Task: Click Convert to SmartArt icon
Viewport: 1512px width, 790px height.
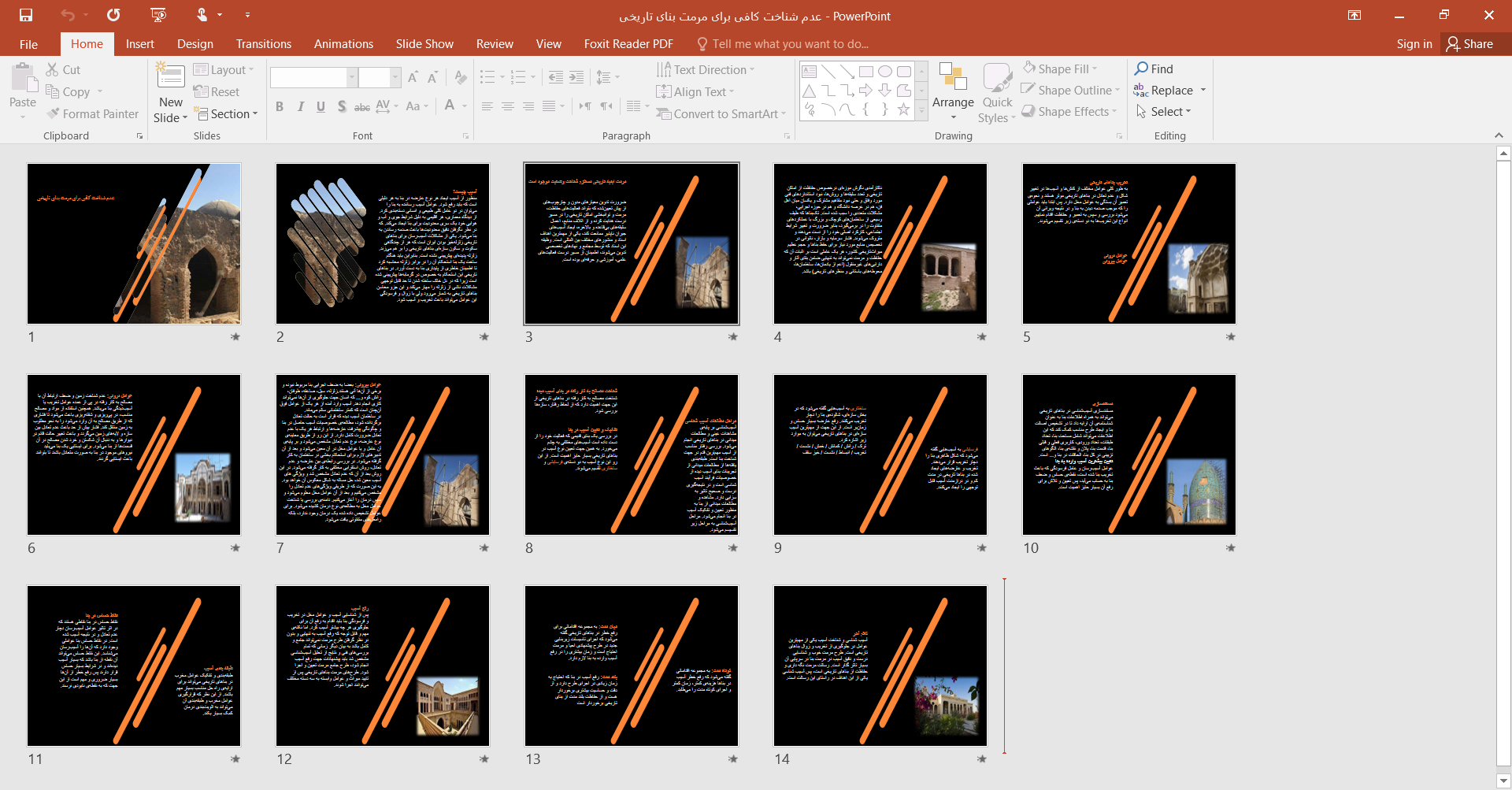Action: point(664,114)
